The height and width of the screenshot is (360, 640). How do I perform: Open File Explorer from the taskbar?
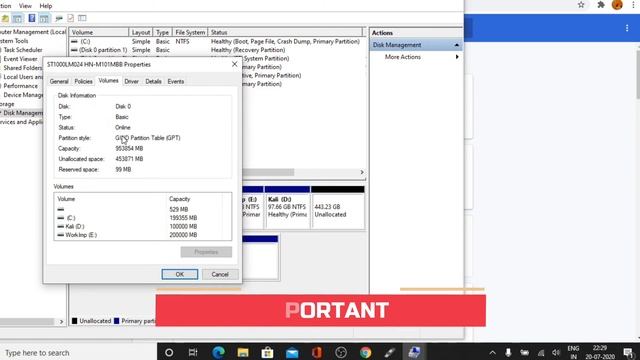point(243,352)
